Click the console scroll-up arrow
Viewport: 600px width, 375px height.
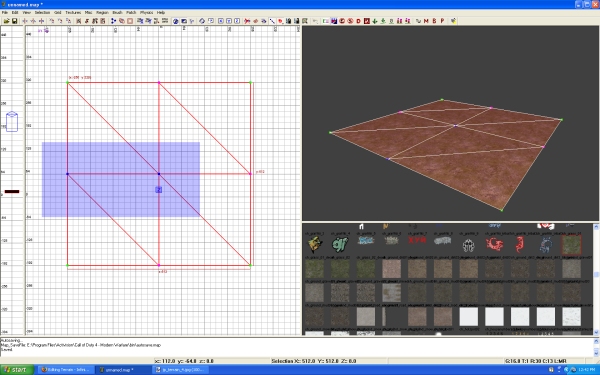click(x=596, y=341)
